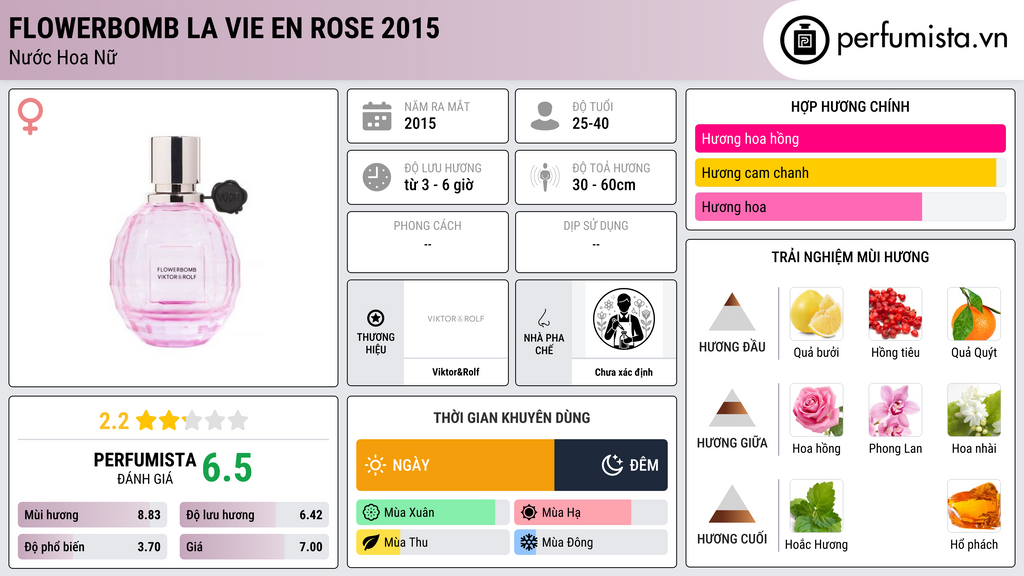The height and width of the screenshot is (576, 1024).
Task: Click the Phong cách style box
Action: point(428,242)
